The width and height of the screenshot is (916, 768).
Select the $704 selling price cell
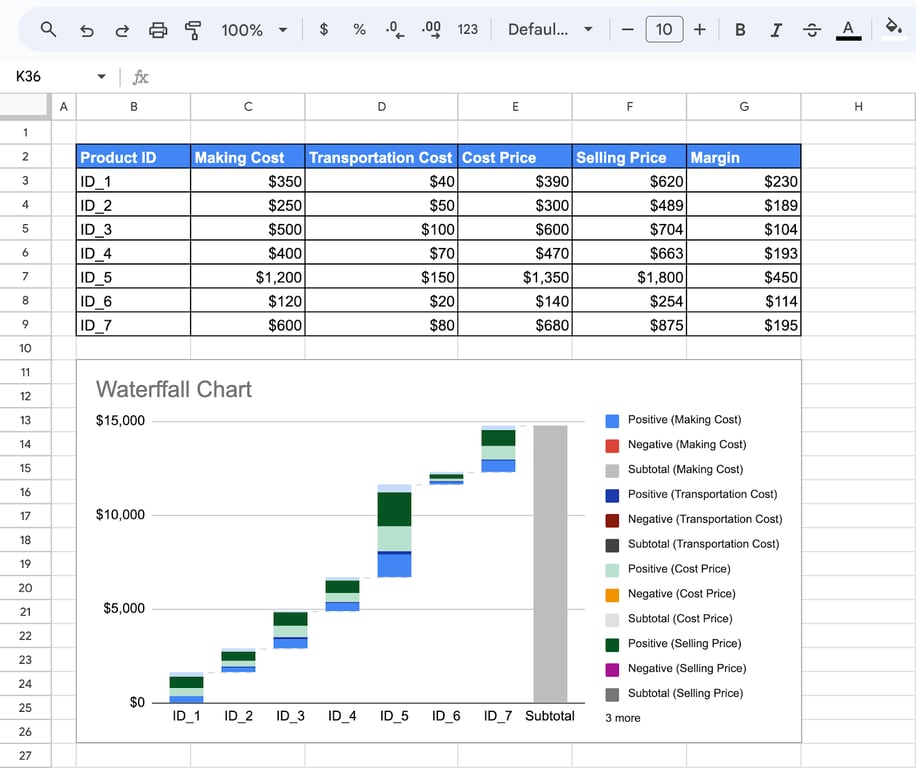point(629,228)
